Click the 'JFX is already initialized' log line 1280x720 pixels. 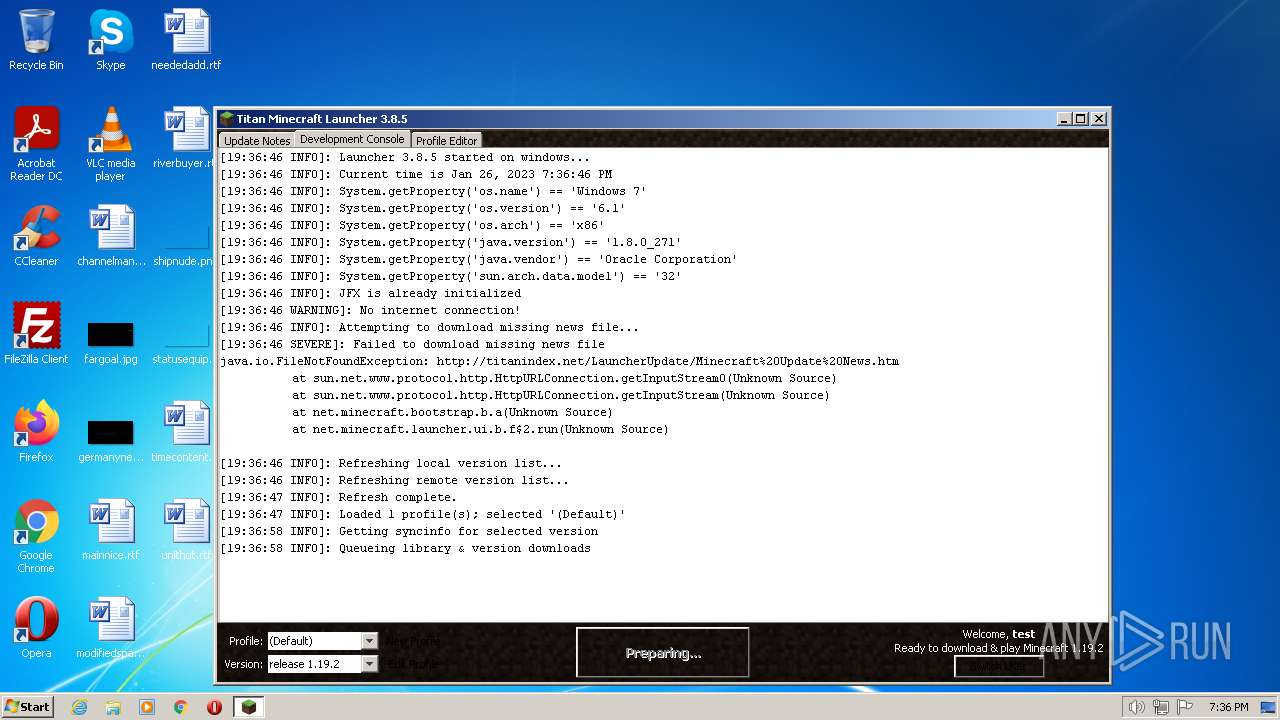370,293
